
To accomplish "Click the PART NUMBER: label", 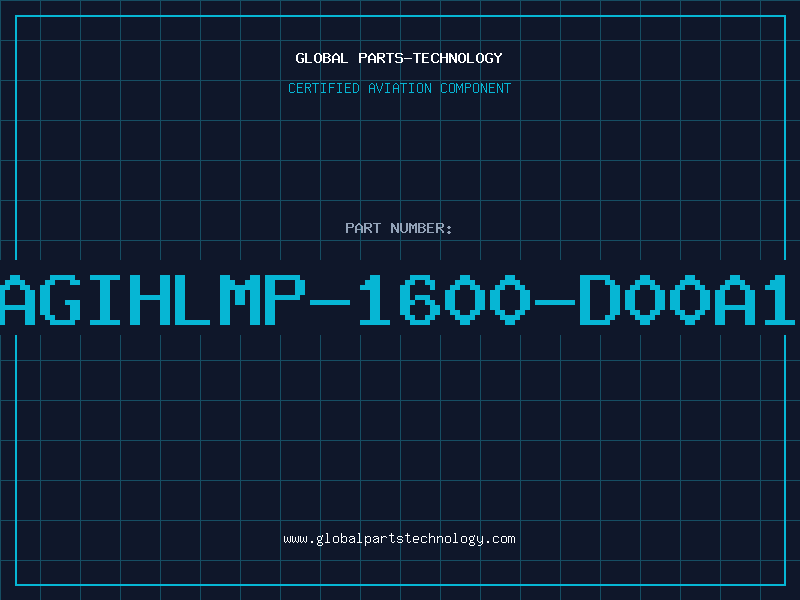I will (x=399, y=228).
